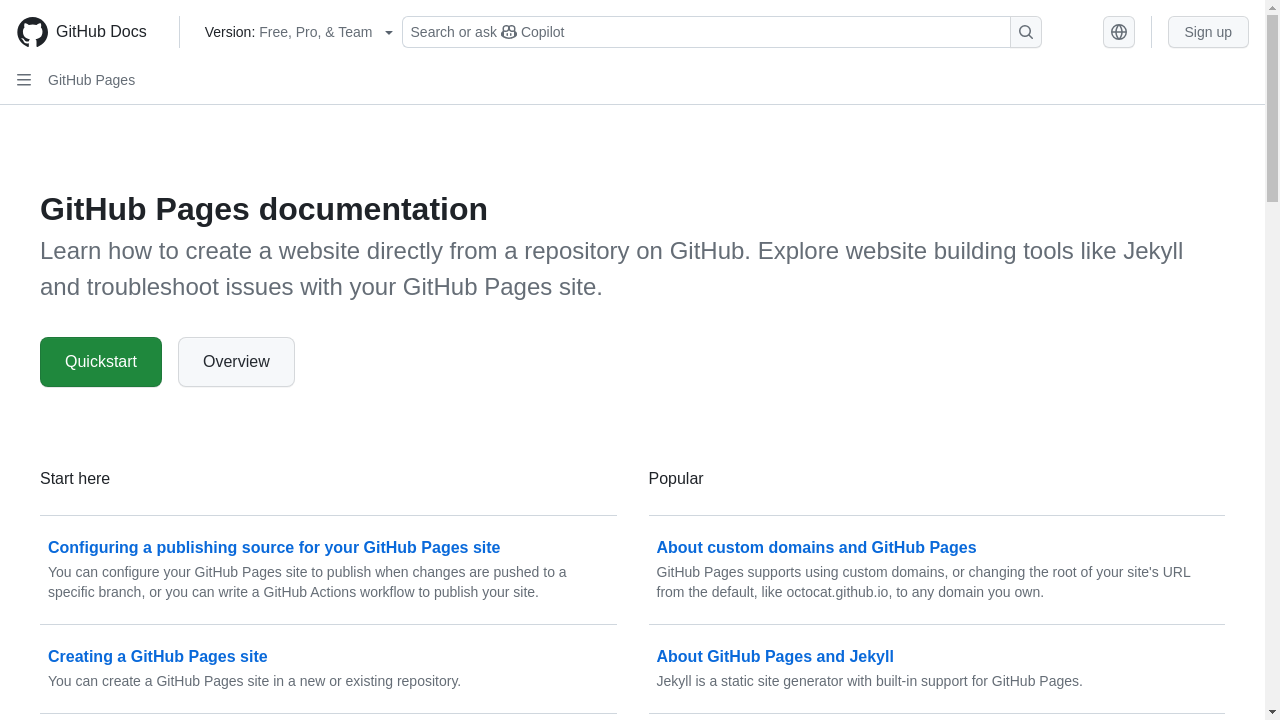
Task: Click the scrollbar up arrow
Action: 1272,6
